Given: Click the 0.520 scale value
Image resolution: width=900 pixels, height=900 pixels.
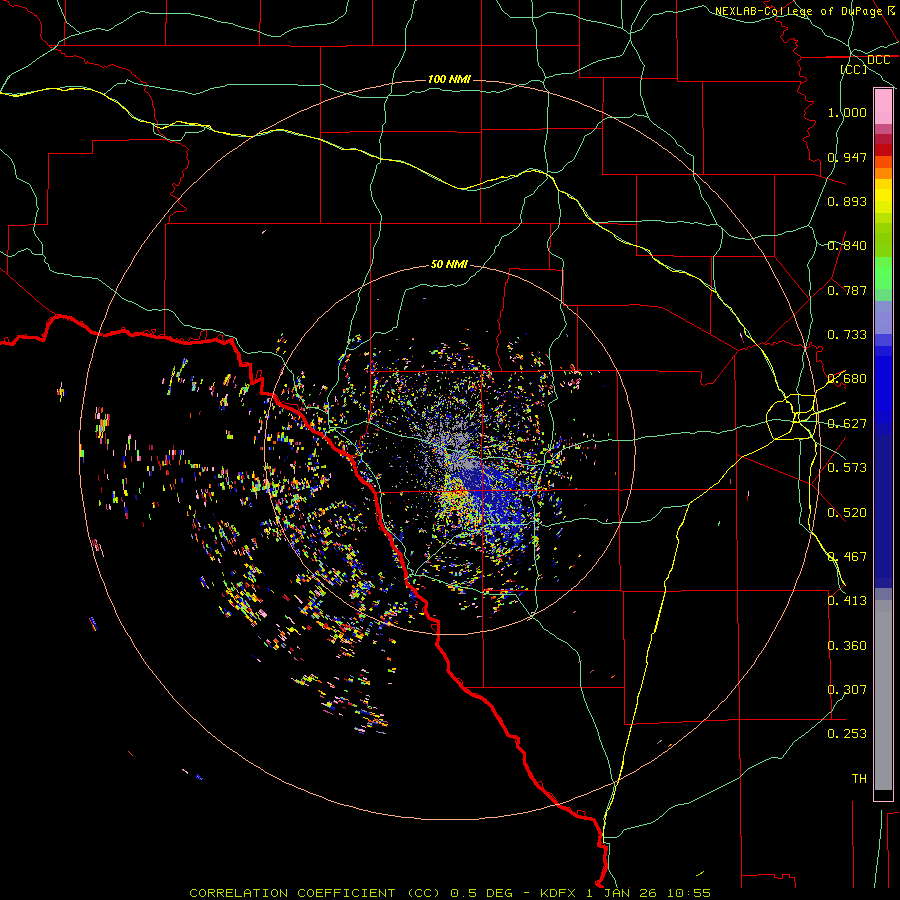Looking at the screenshot, I should (x=847, y=513).
